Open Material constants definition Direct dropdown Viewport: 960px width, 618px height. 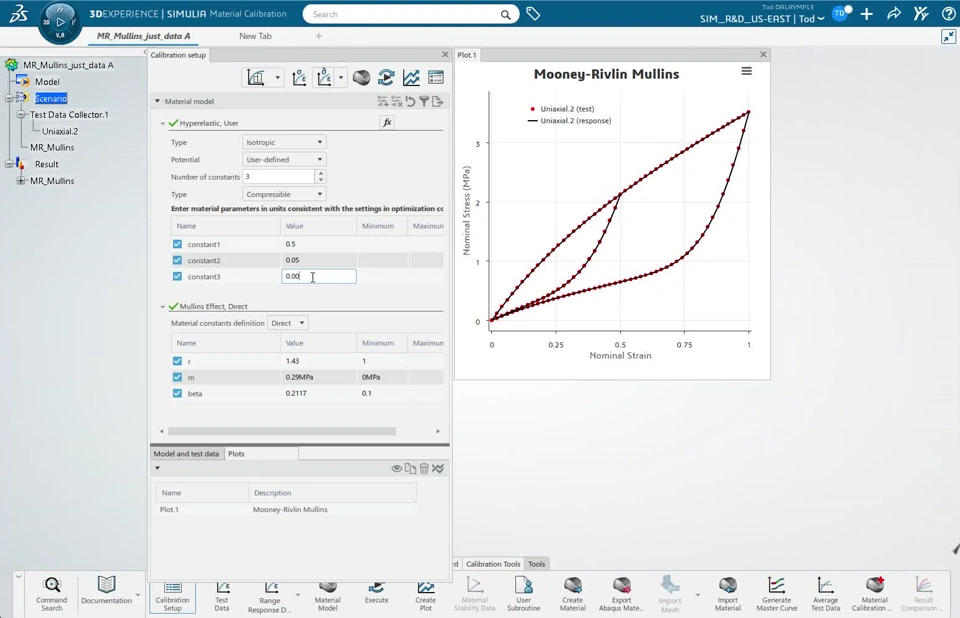(287, 323)
